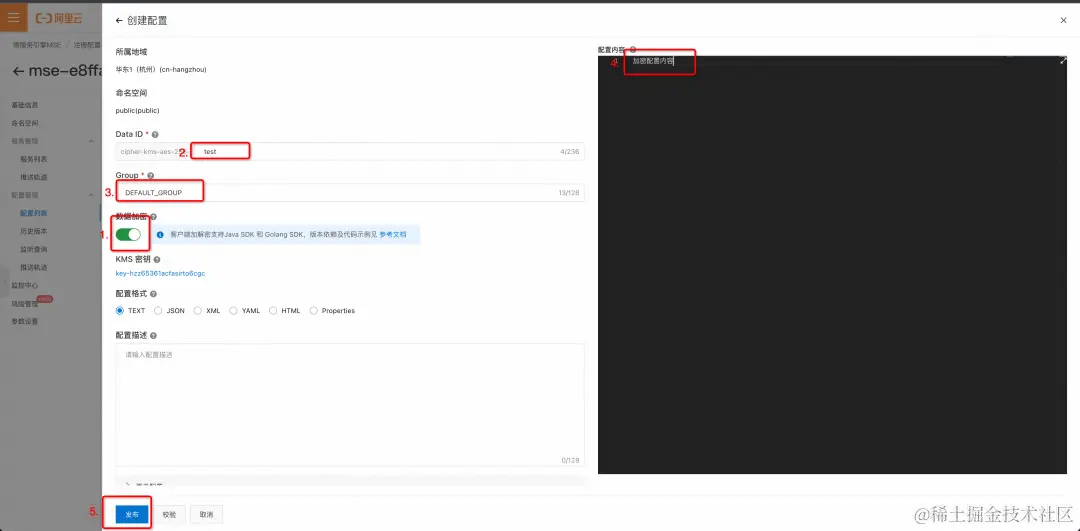This screenshot has width=1080, height=531.
Task: Collapse the 服务管理 sidebar section
Action: pyautogui.click(x=92, y=141)
